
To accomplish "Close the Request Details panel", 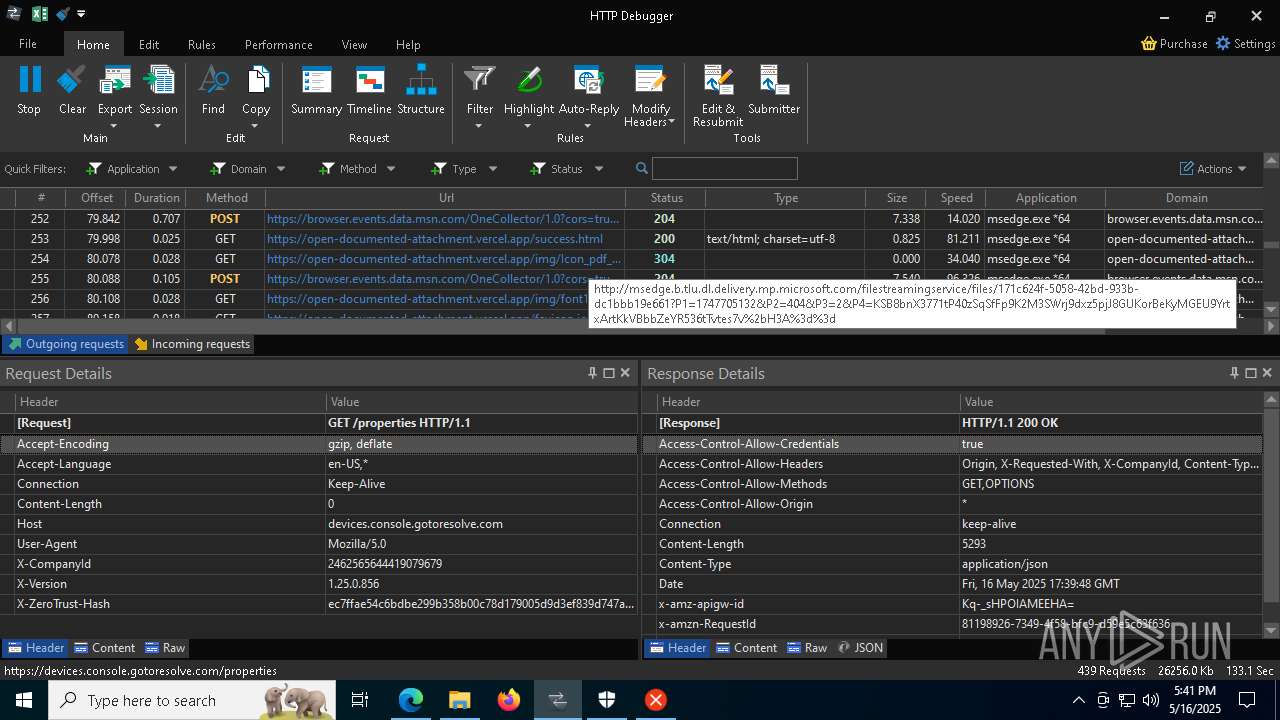I will tap(625, 373).
